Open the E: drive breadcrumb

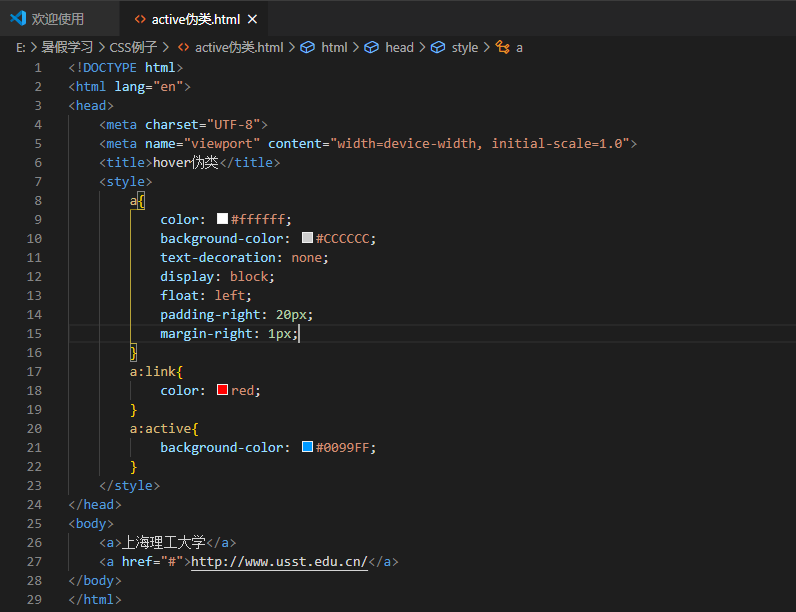21,48
